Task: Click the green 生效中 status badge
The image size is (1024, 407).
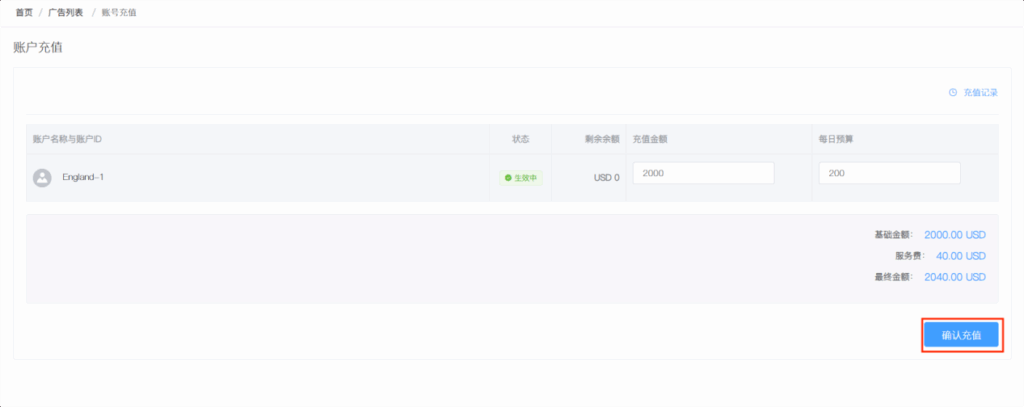Action: point(521,178)
